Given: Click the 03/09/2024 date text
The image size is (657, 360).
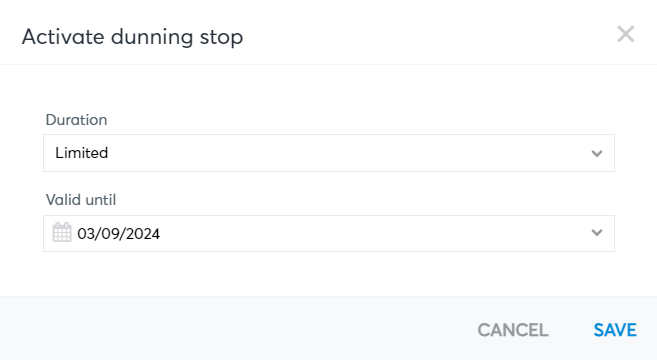Looking at the screenshot, I should (x=119, y=234).
